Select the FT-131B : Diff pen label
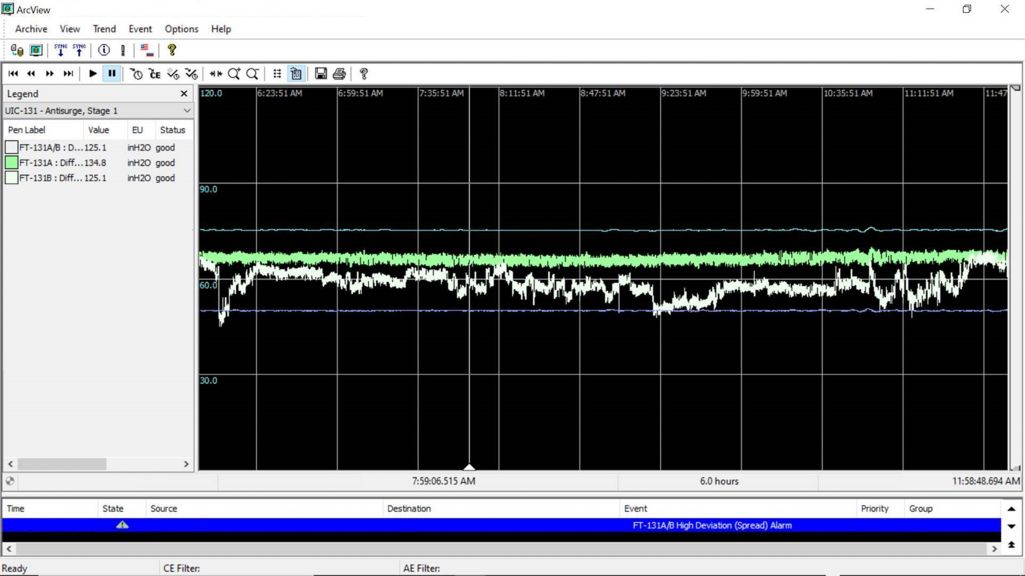 (51, 178)
